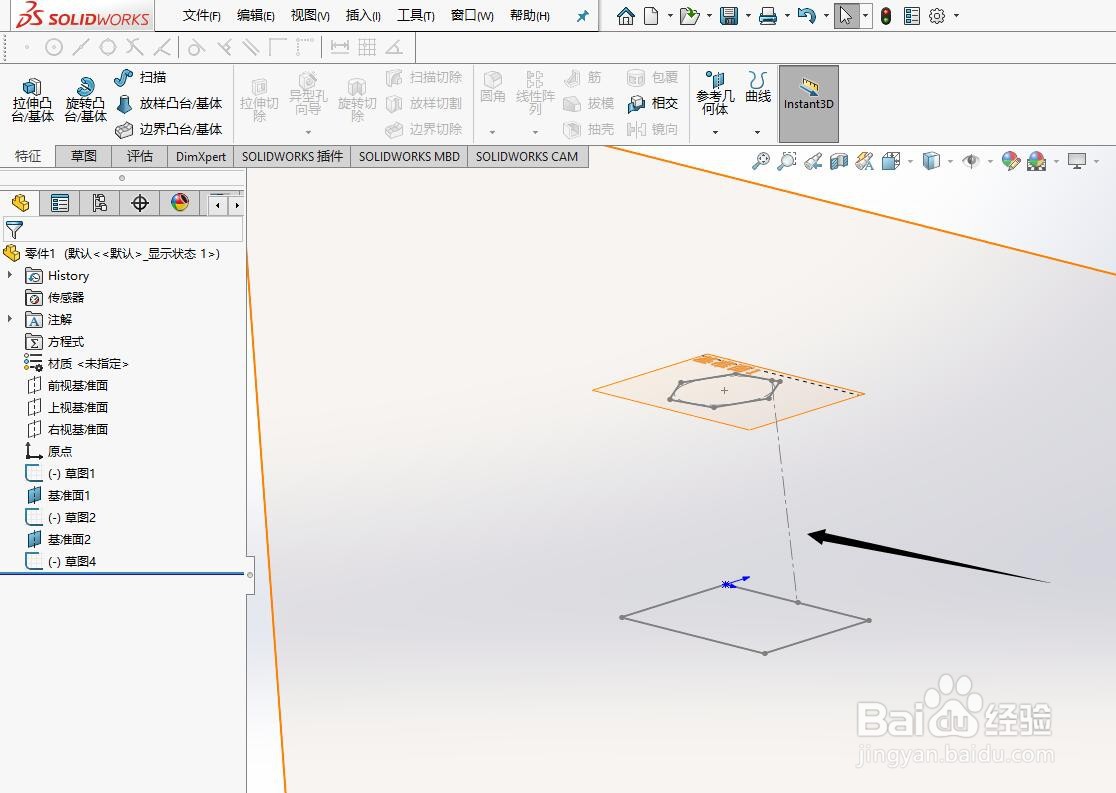The height and width of the screenshot is (793, 1116).
Task: Open dropdown arrow next to Save icon
Action: coord(748,16)
